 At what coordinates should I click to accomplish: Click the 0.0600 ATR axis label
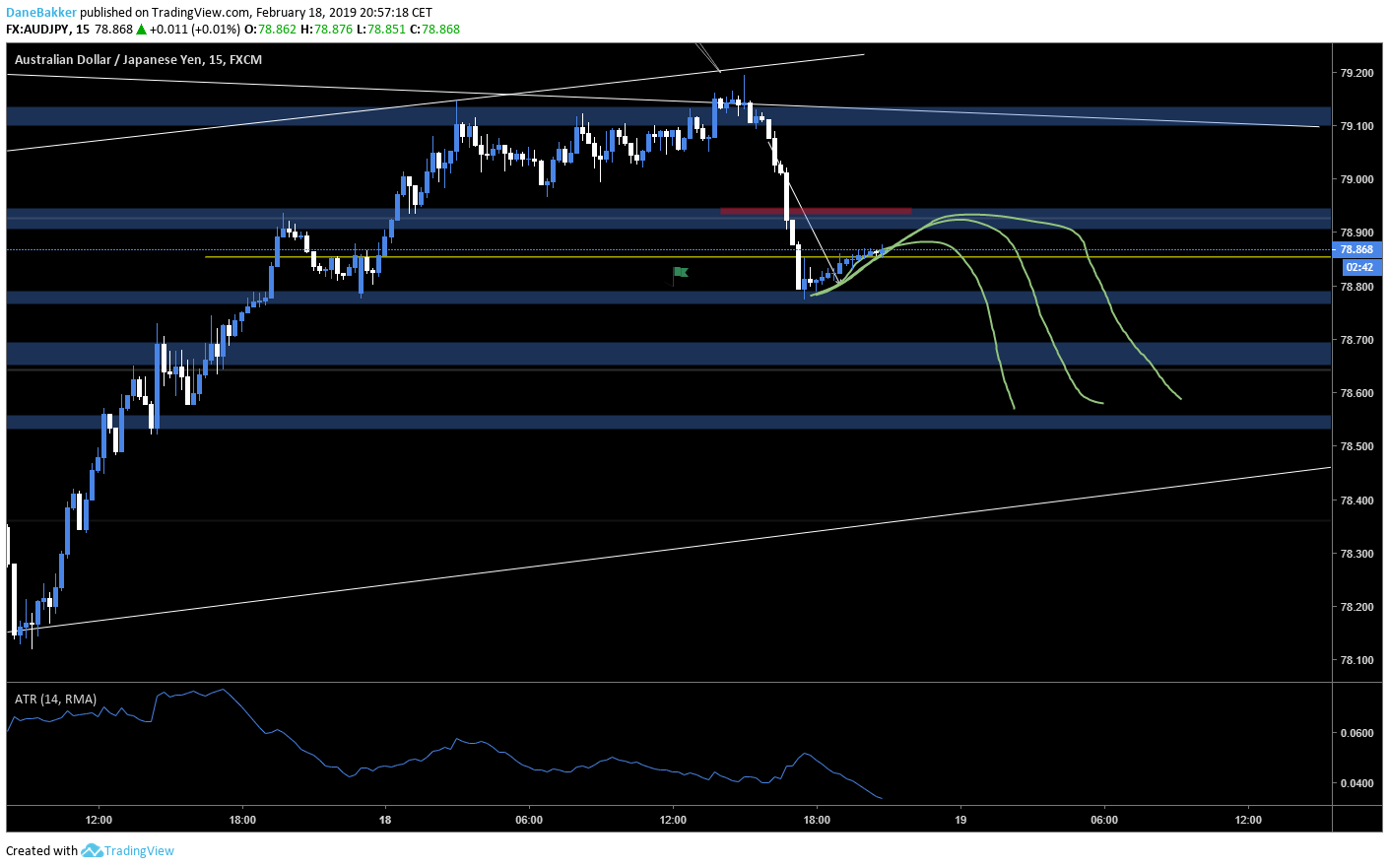click(1356, 733)
